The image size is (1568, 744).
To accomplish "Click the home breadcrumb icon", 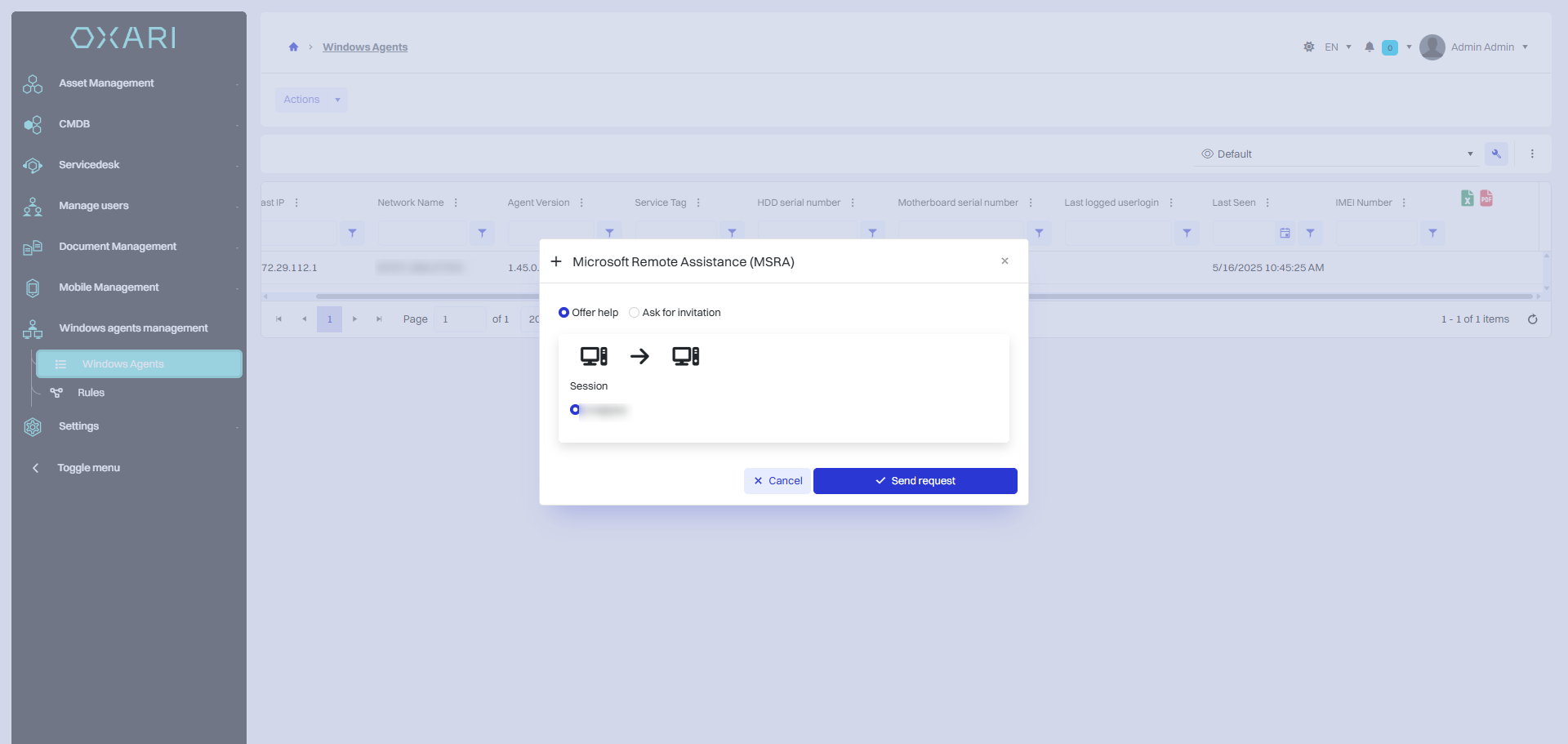I will coord(293,47).
